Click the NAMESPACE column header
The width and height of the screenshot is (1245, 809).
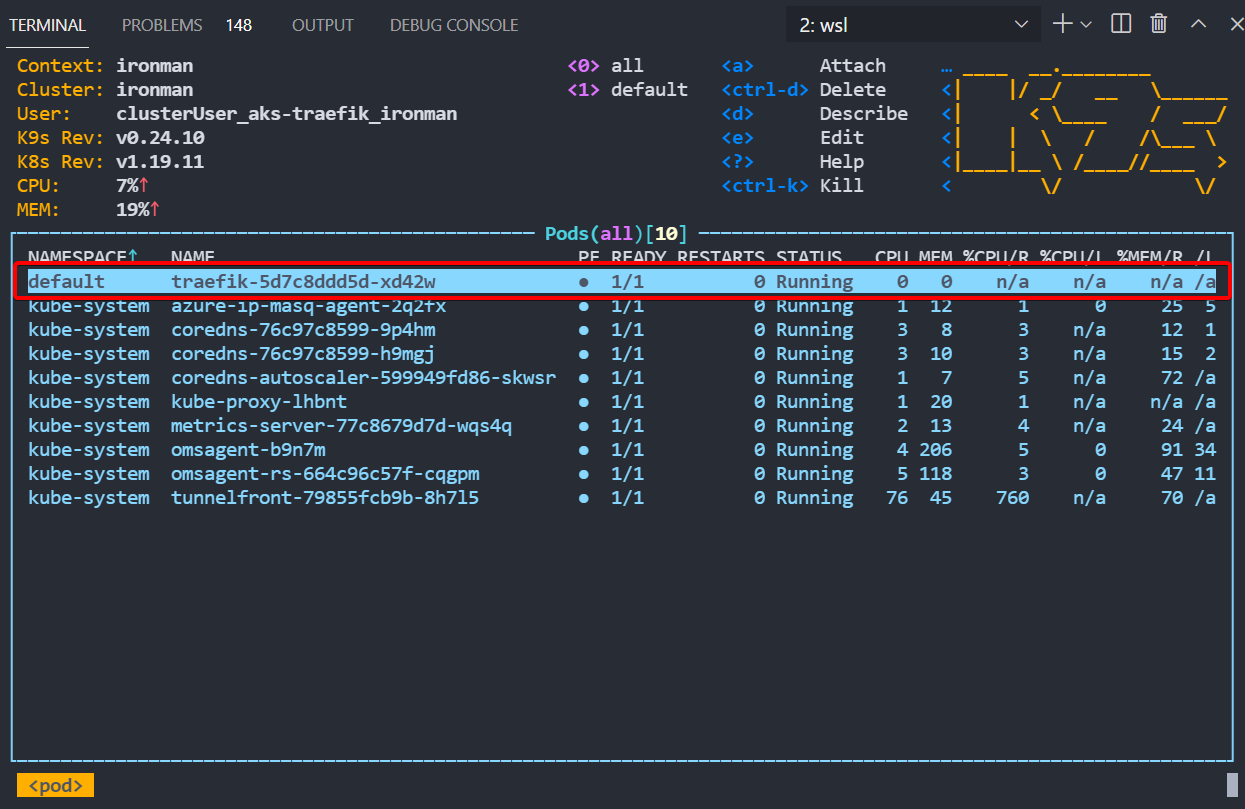[x=83, y=258]
